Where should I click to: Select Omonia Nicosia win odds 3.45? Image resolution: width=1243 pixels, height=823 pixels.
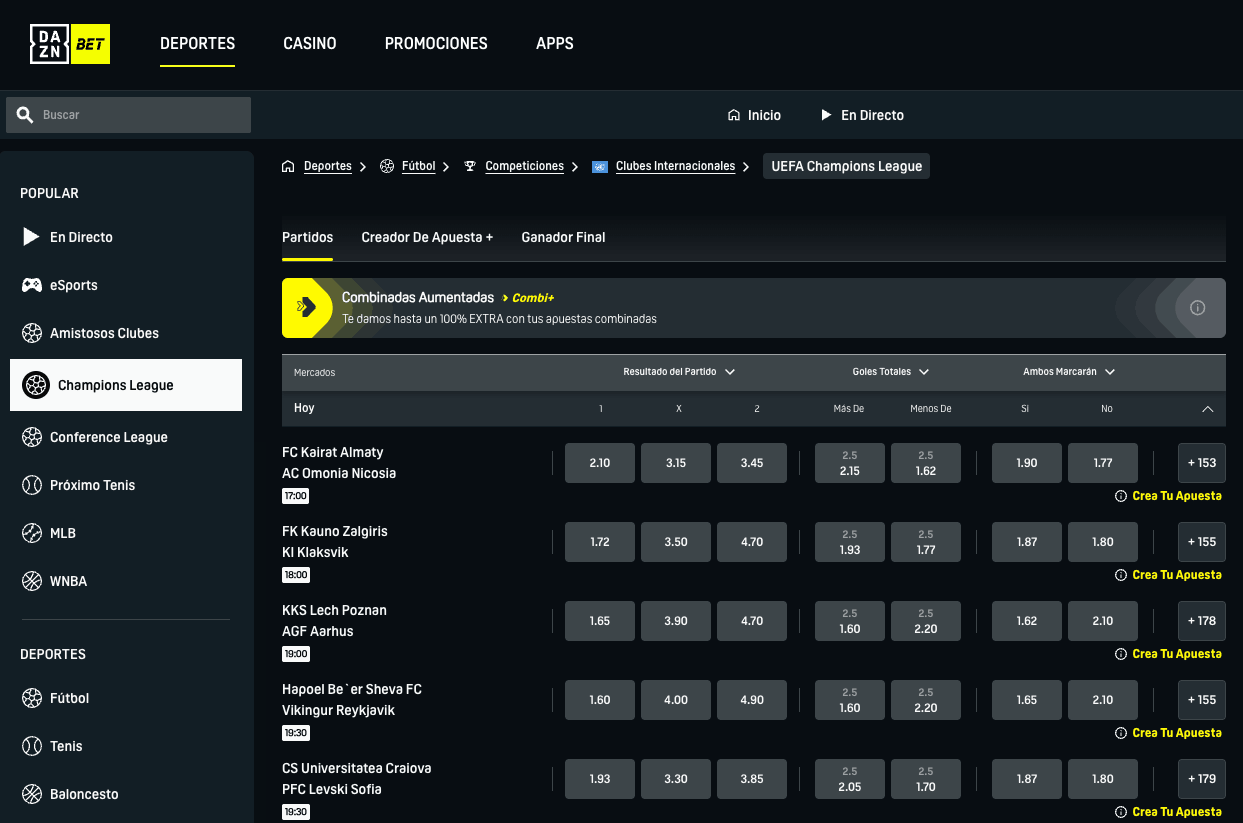752,463
